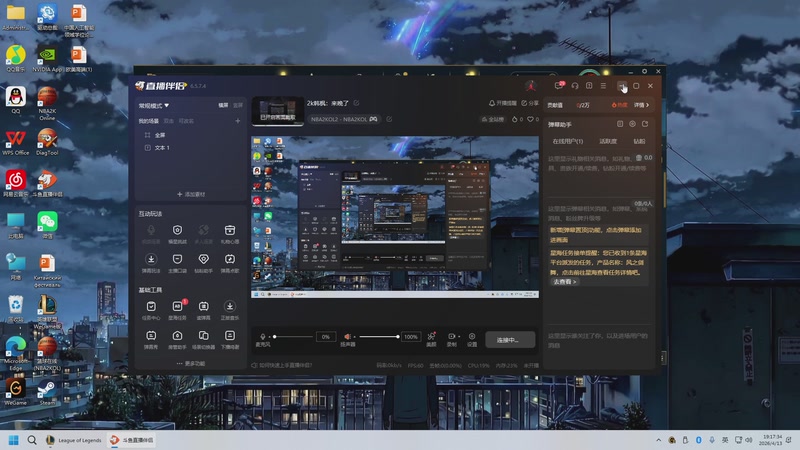
Task: Edit the NBA2KOL2 category pencil icon
Action: (x=389, y=119)
